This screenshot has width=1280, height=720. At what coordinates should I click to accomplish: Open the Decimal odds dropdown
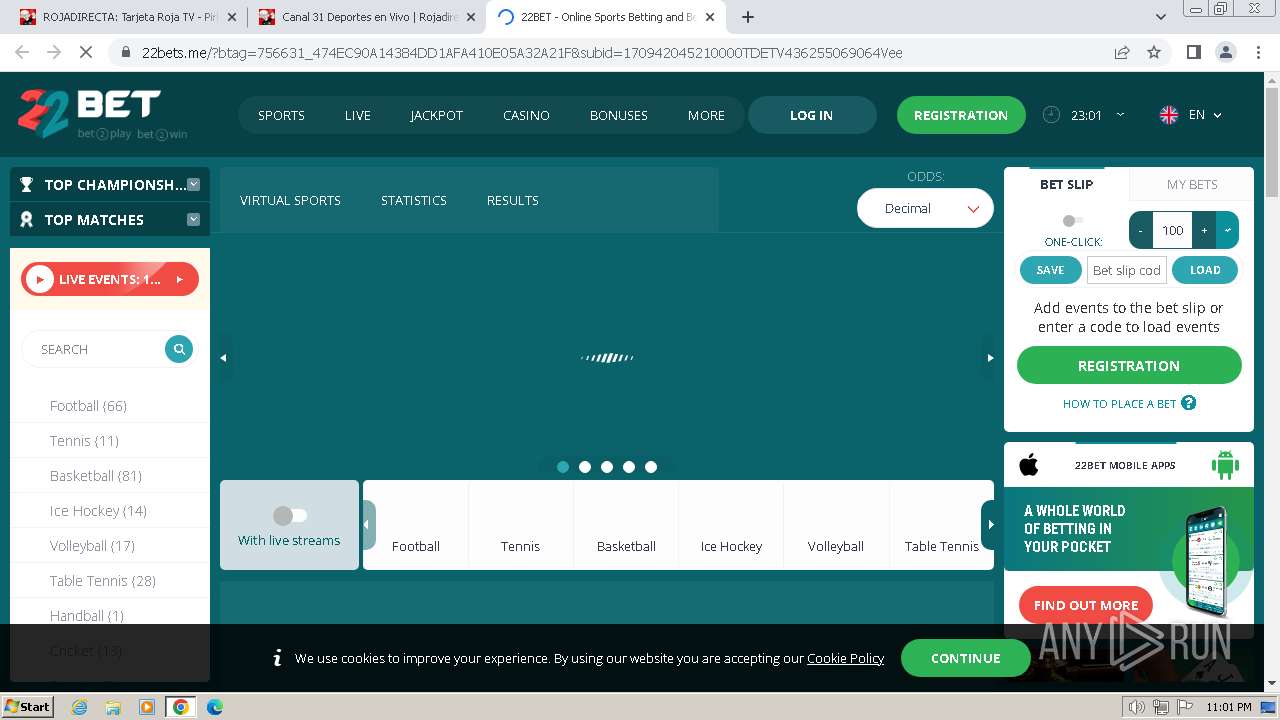[925, 208]
